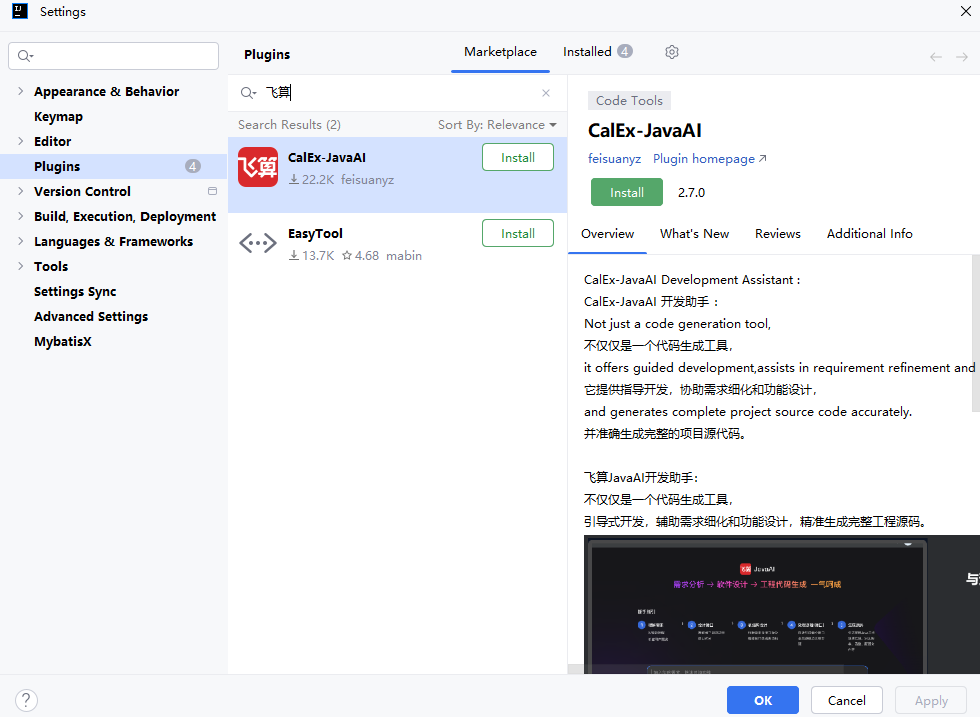Click the IntelliJ IDEA logo in title bar

[20, 11]
